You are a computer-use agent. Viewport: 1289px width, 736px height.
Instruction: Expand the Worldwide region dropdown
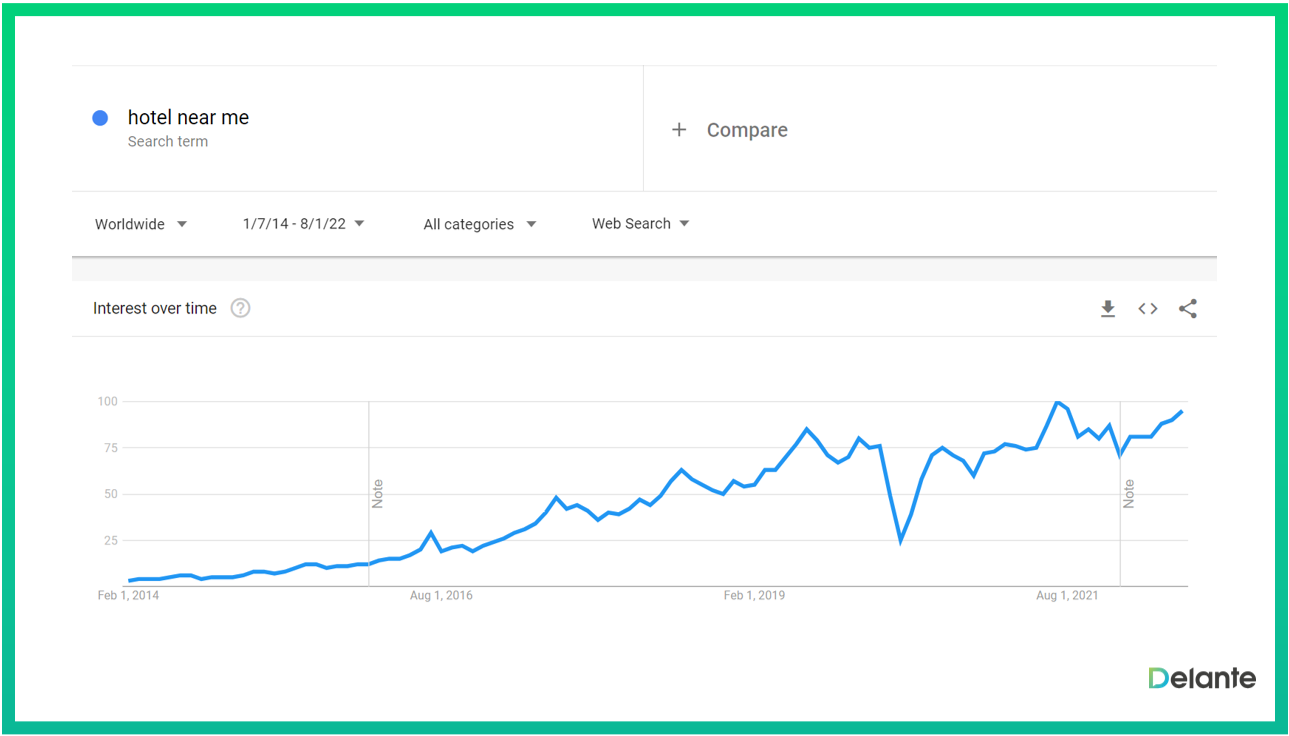[x=141, y=224]
